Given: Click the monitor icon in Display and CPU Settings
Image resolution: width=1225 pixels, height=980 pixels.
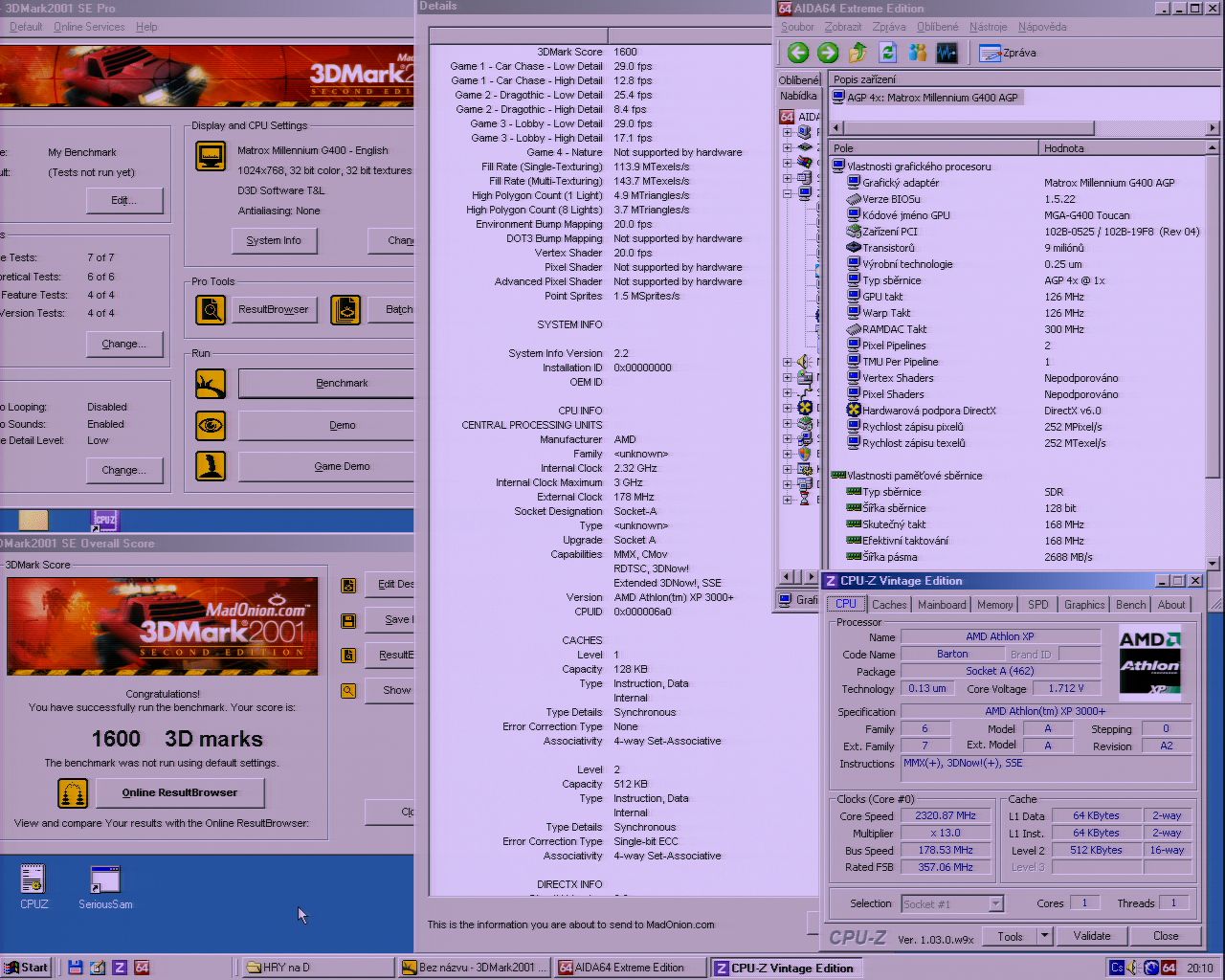Looking at the screenshot, I should (x=211, y=155).
